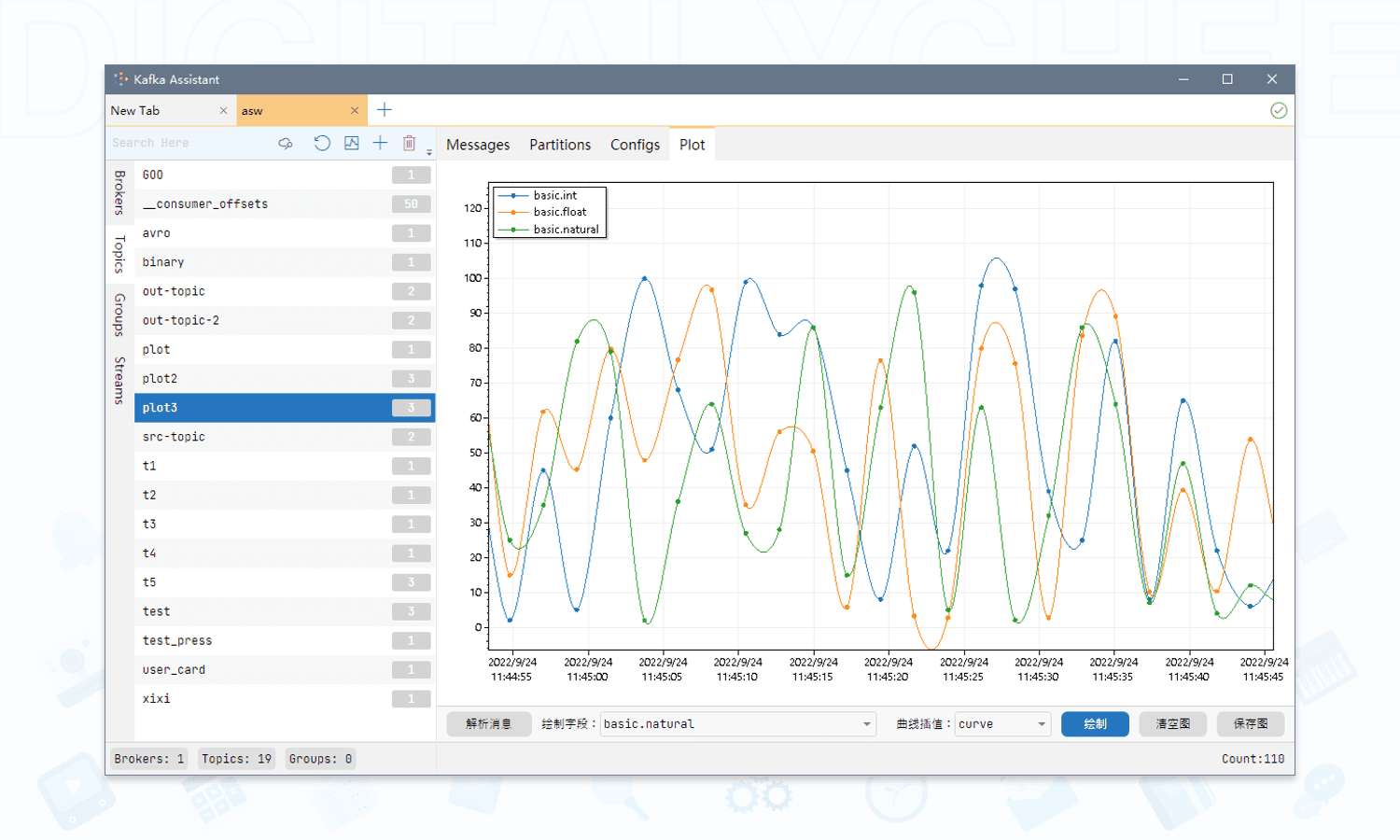The image size is (1400, 840).
Task: Open a new connection tab with plus
Action: (x=385, y=110)
